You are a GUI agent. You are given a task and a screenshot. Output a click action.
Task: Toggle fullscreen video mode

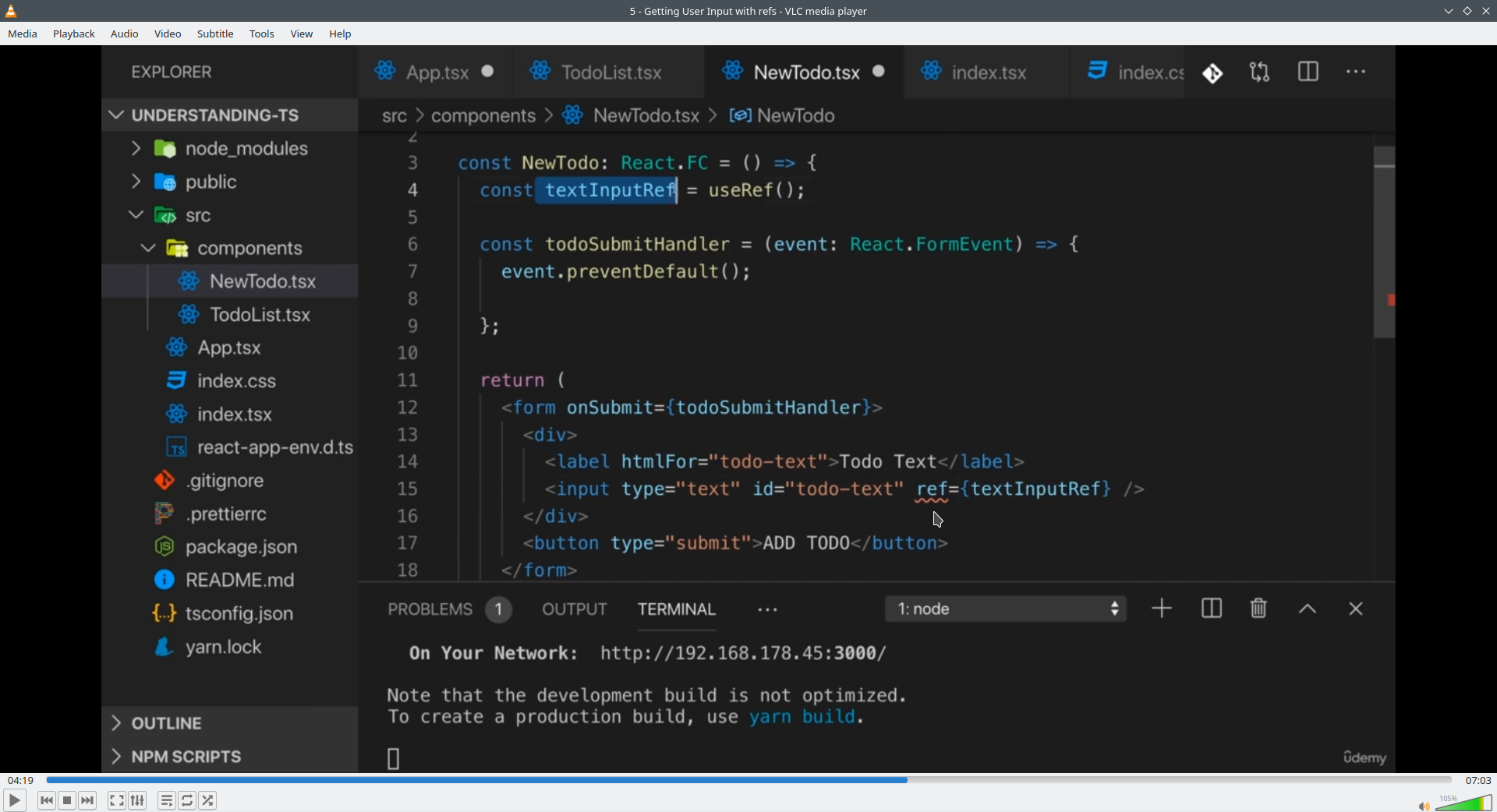117,800
